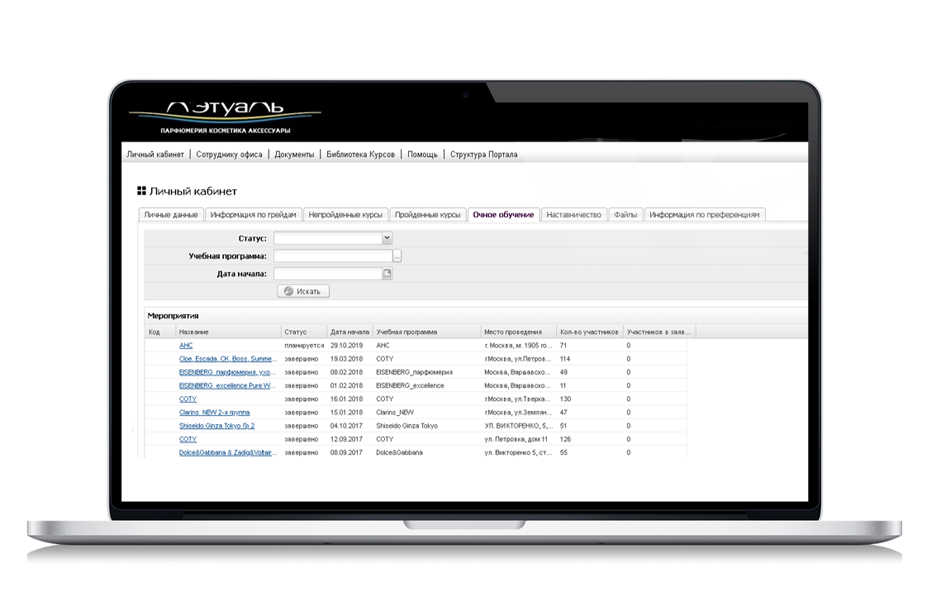Open Cloe, Escada, CK, Boss event link

227,359
